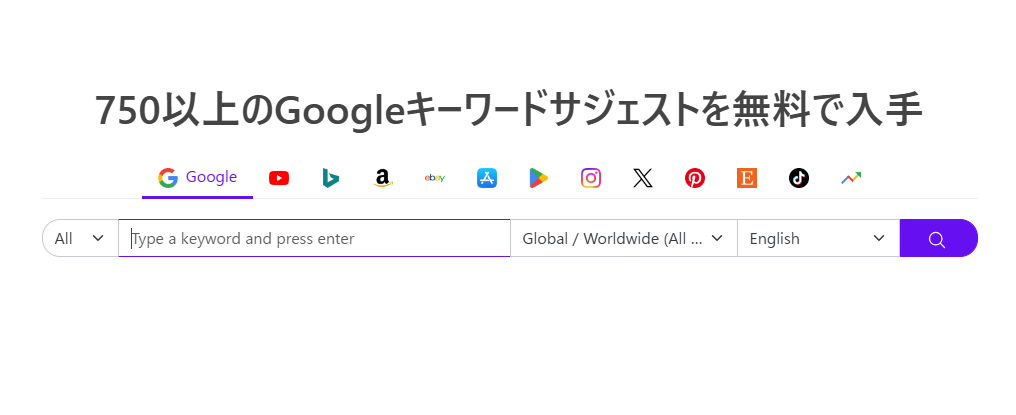The height and width of the screenshot is (415, 1016).
Task: Switch to Instagram hashtag search
Action: [x=591, y=178]
